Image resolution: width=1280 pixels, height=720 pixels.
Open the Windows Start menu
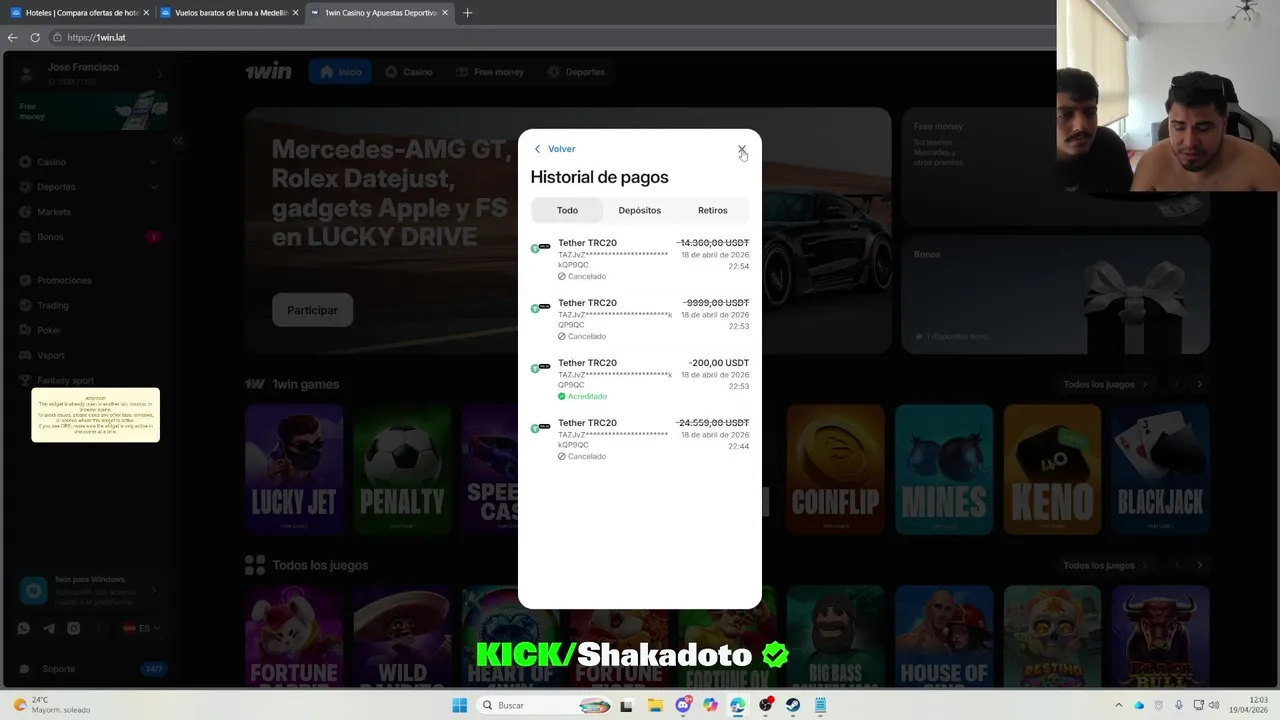[x=459, y=705]
